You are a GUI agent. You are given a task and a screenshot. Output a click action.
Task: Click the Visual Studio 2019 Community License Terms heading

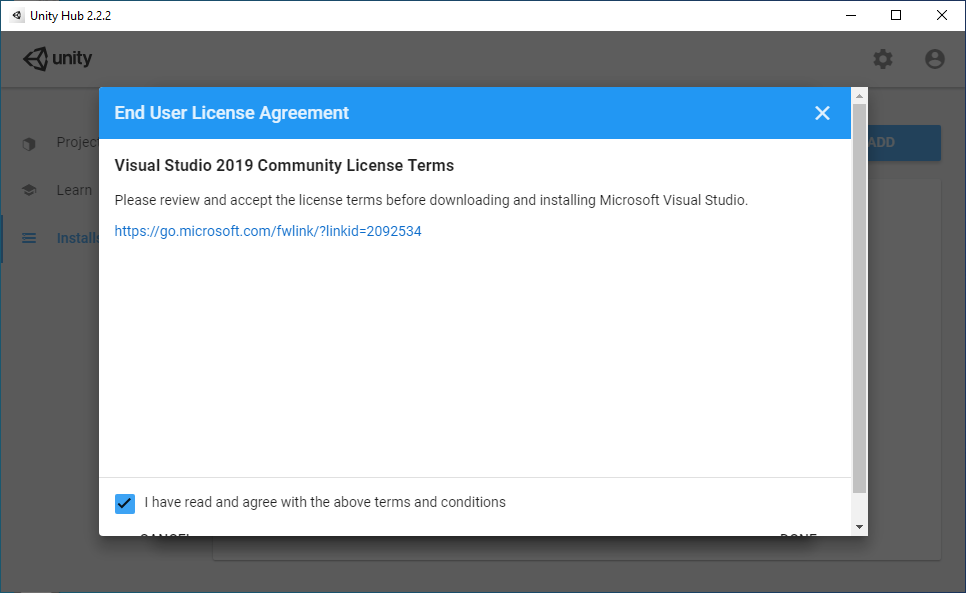(x=284, y=166)
